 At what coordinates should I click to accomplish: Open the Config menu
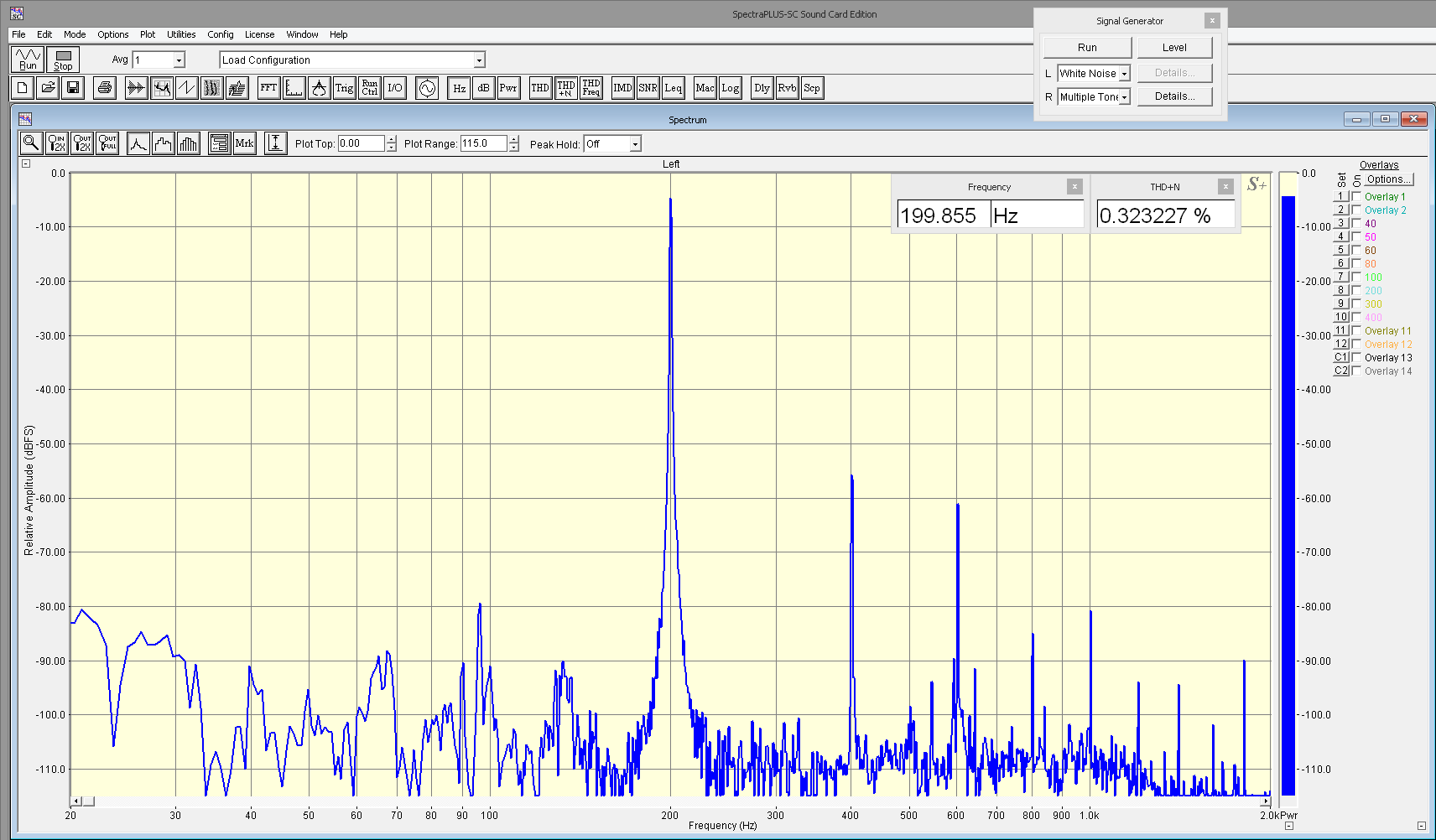click(x=221, y=34)
